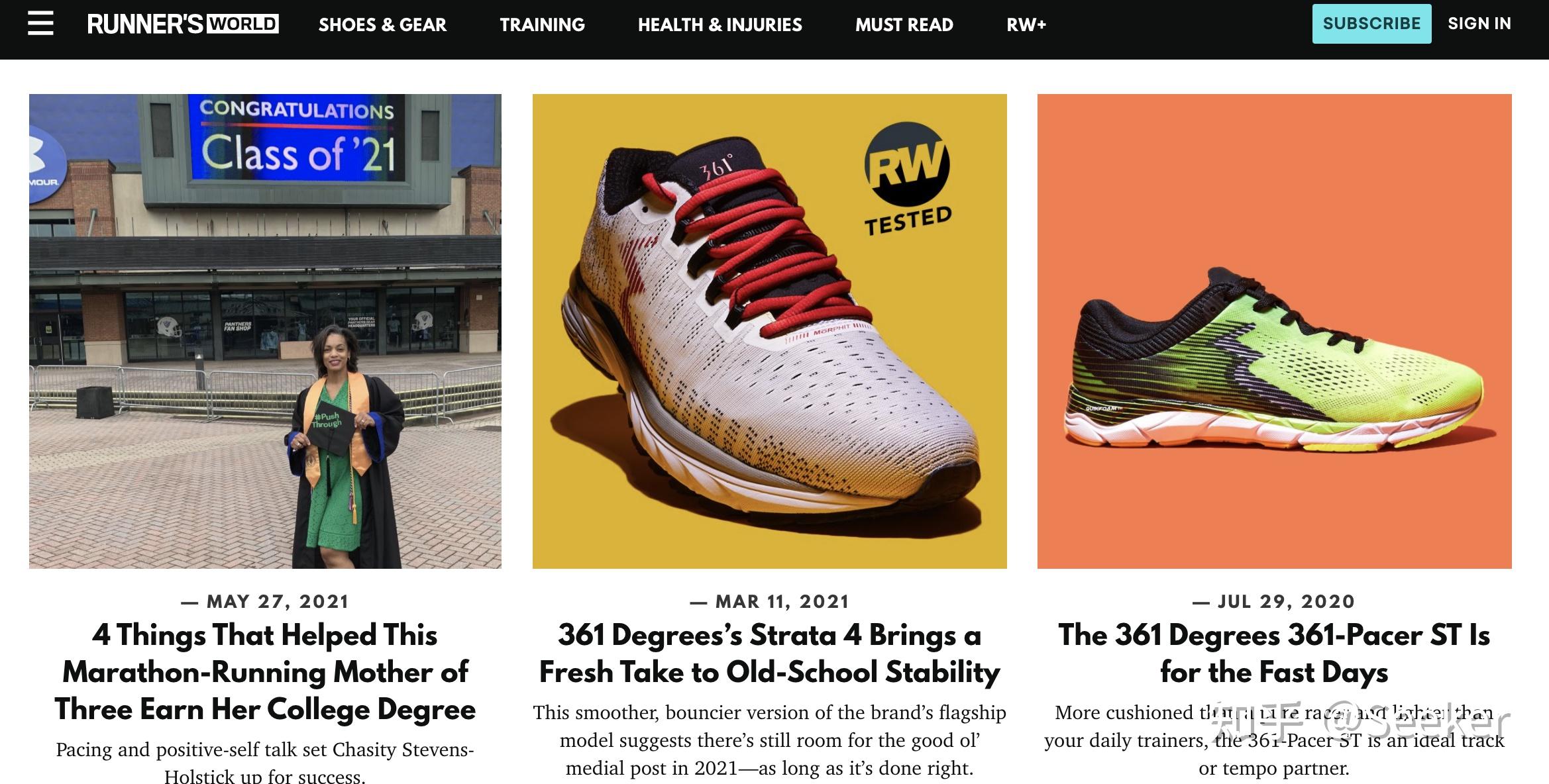Go to the Training section
The width and height of the screenshot is (1549, 784).
pyautogui.click(x=542, y=25)
